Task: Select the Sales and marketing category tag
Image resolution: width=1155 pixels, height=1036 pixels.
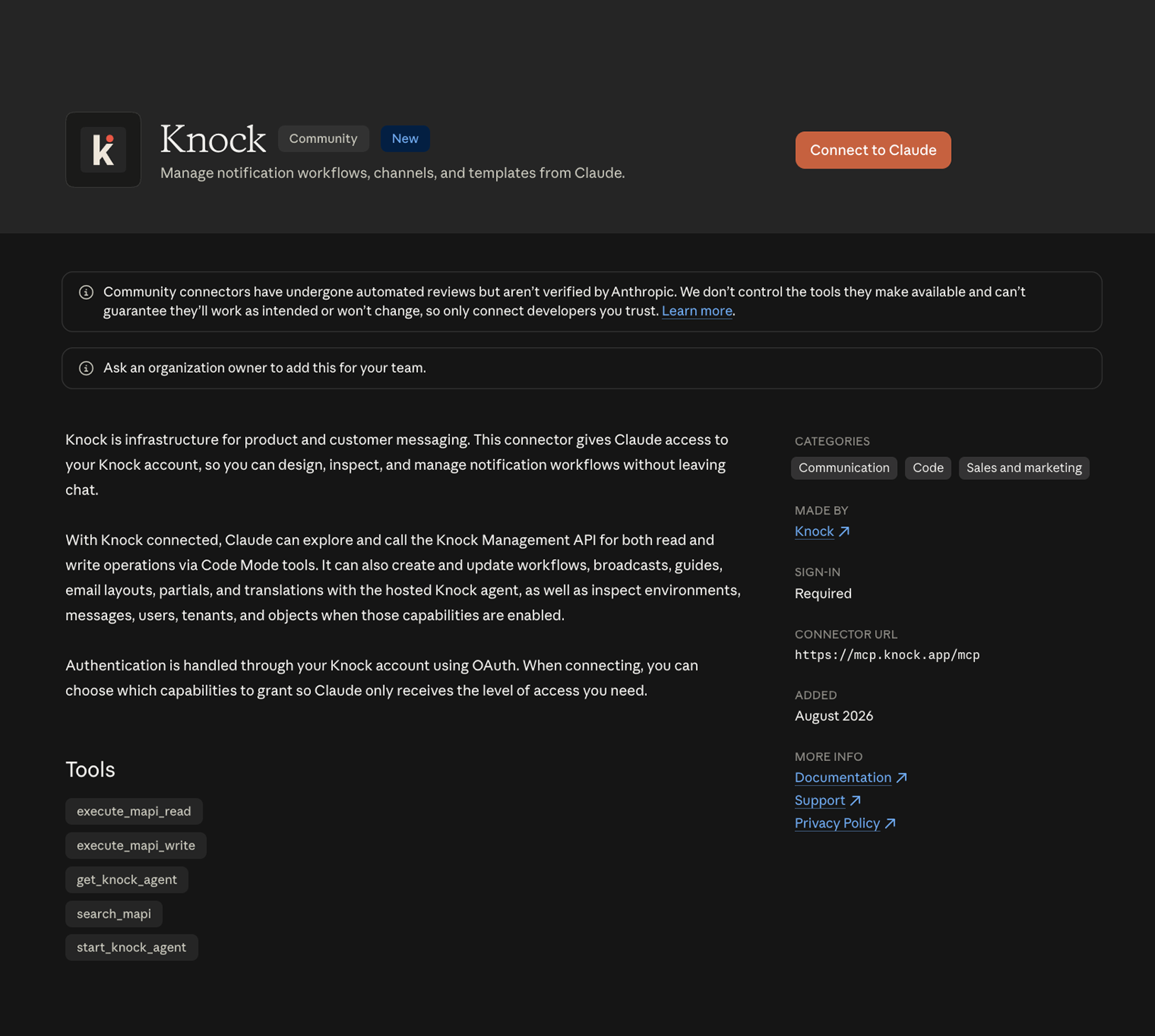Action: [x=1024, y=468]
